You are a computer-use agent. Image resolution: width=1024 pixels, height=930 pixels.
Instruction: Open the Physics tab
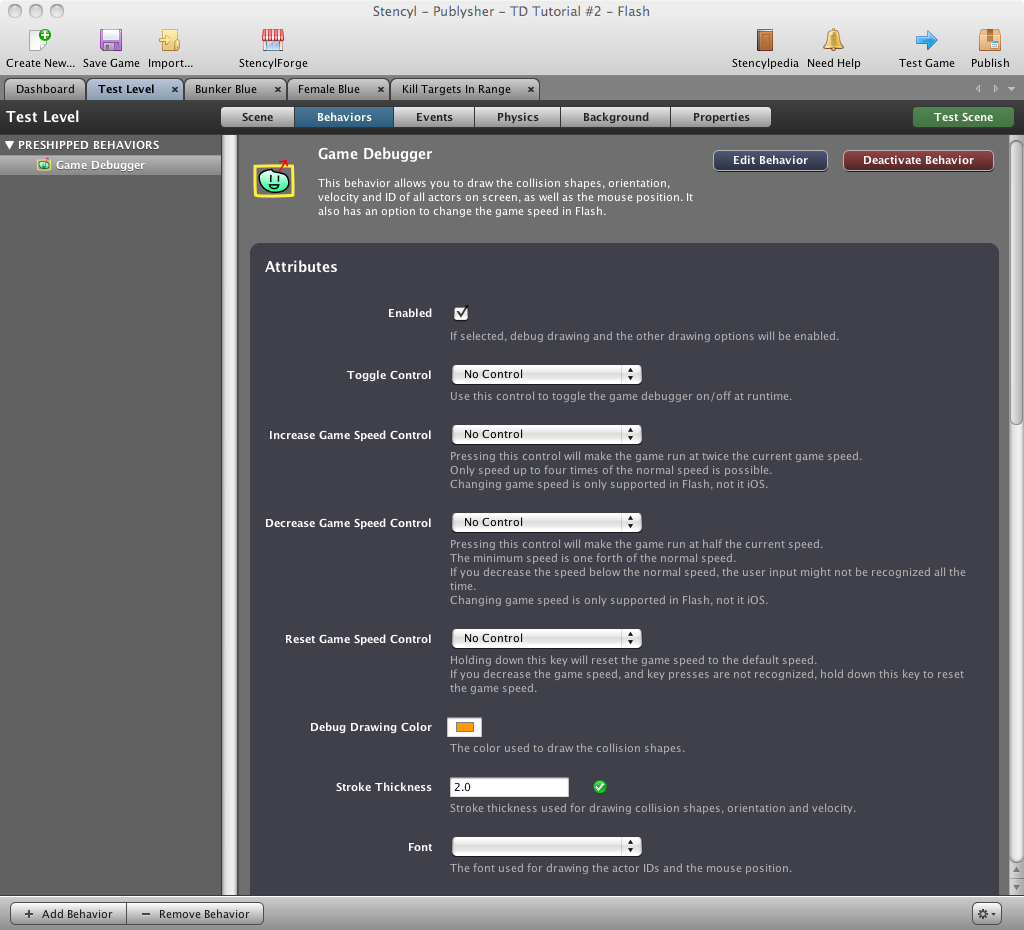(x=517, y=117)
